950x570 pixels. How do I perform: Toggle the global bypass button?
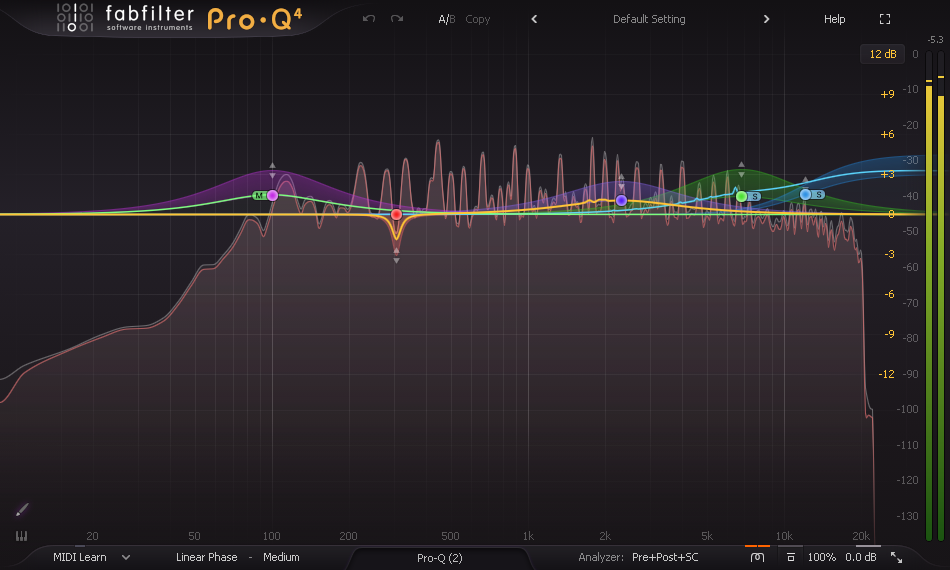[758, 557]
